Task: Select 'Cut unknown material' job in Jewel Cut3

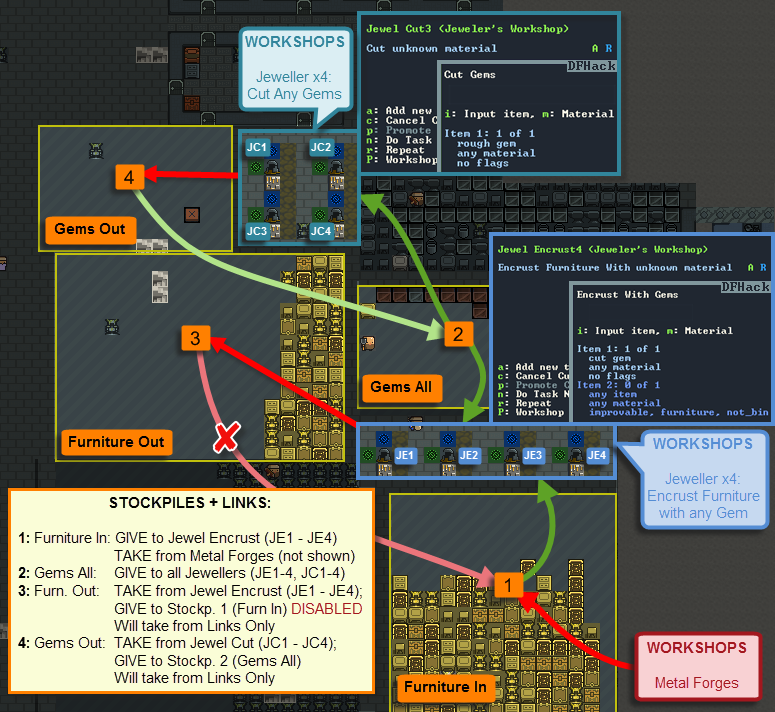Action: click(x=431, y=48)
